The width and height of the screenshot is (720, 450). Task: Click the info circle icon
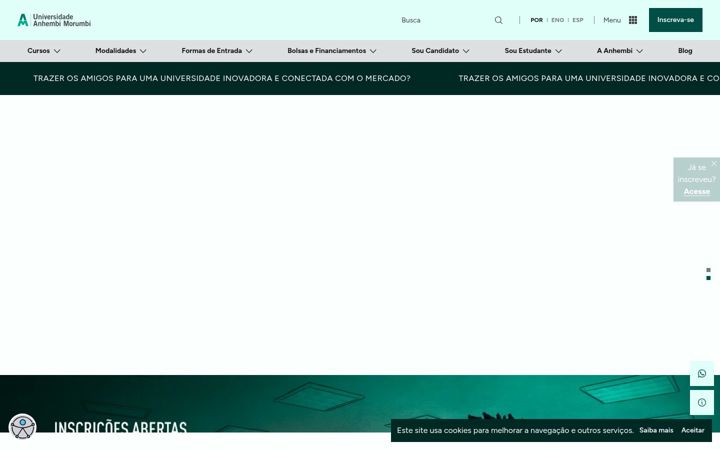click(702, 403)
